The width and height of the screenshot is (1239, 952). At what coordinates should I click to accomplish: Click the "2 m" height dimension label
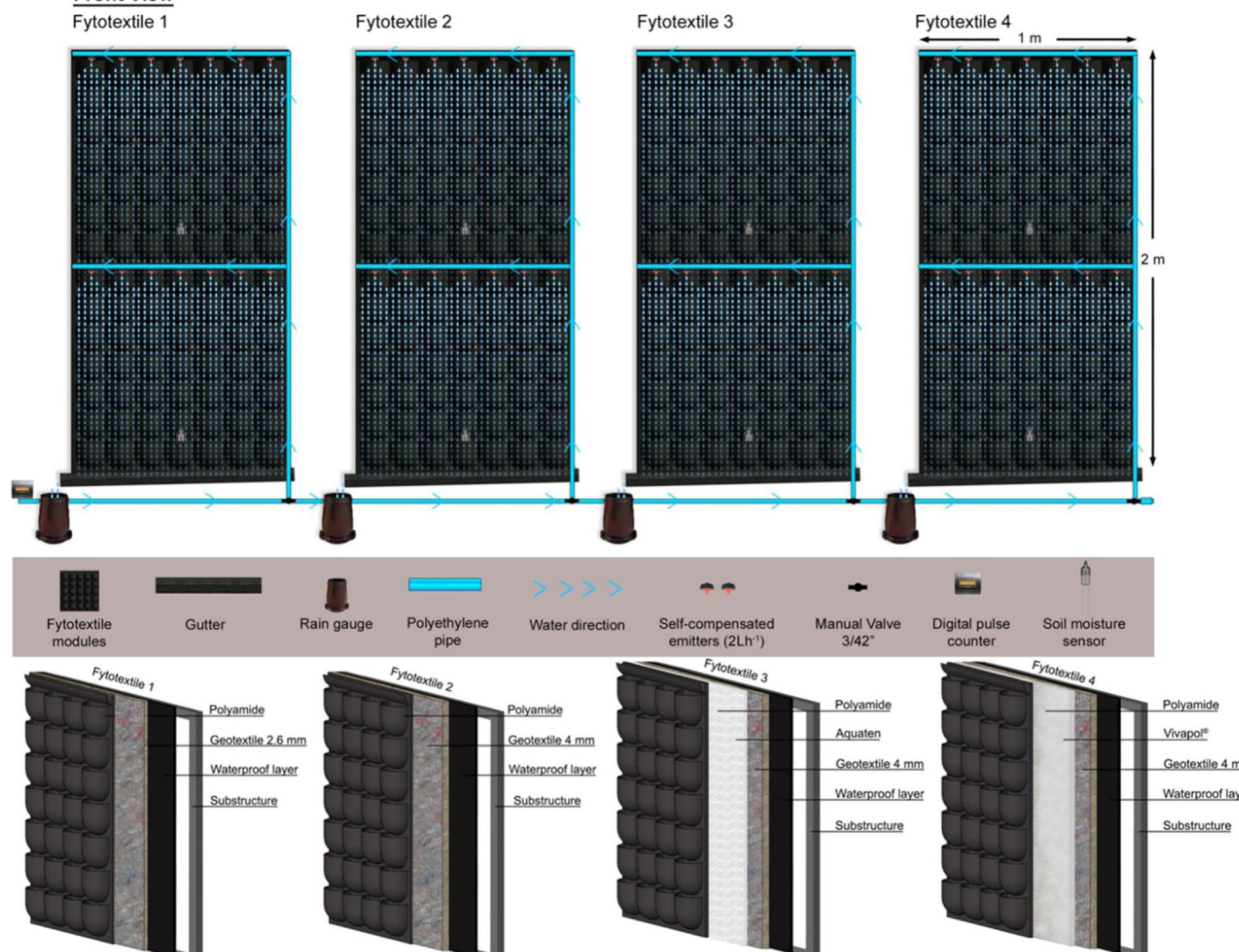tap(1153, 260)
